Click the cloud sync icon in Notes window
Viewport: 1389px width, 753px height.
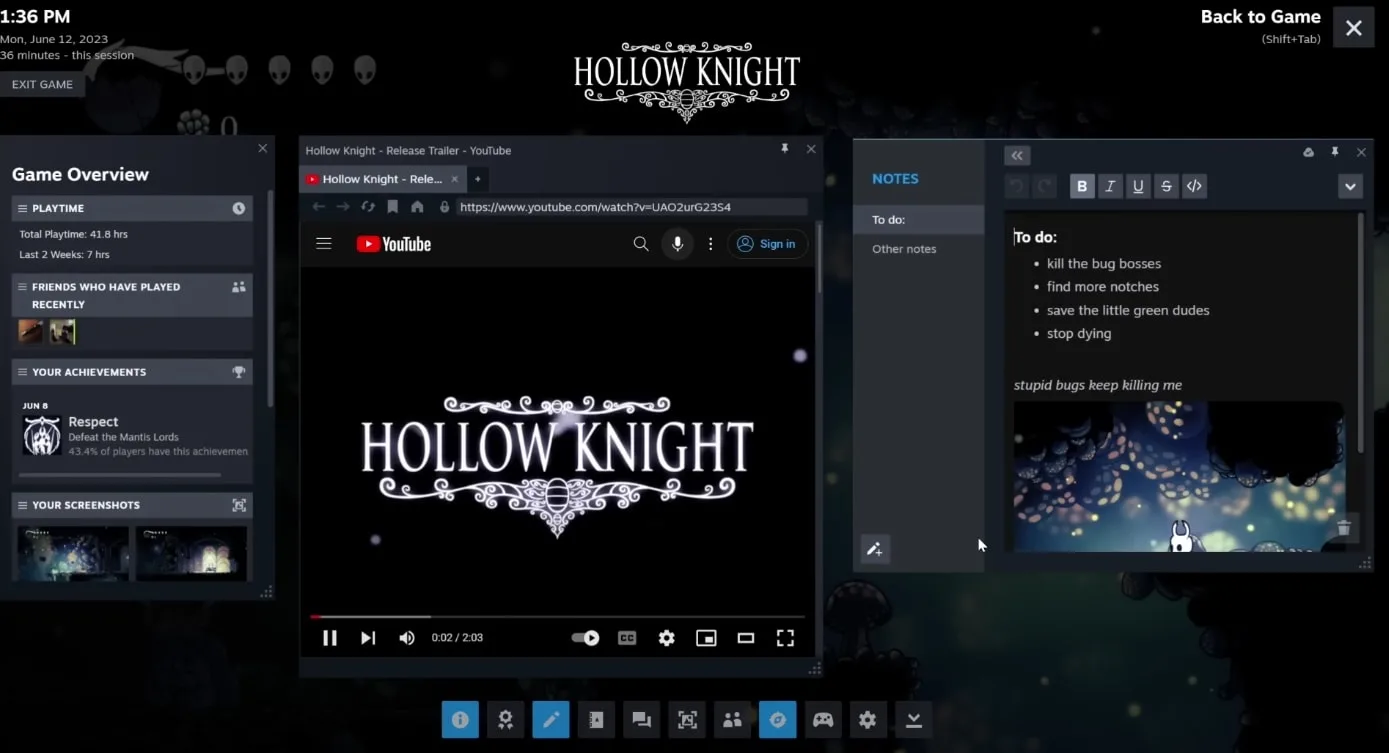(x=1309, y=152)
